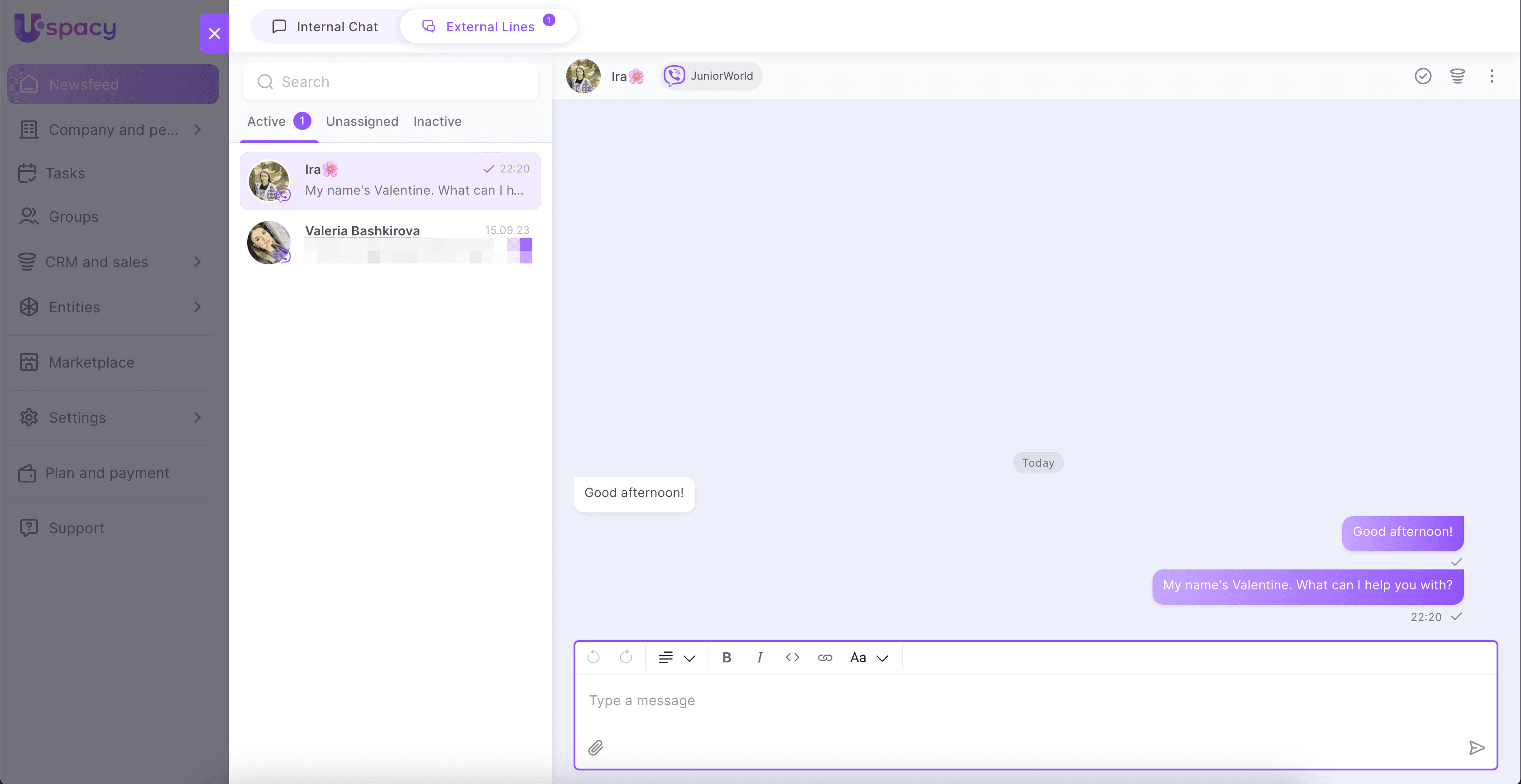
Task: Click the undo icon in editor toolbar
Action: [593, 657]
